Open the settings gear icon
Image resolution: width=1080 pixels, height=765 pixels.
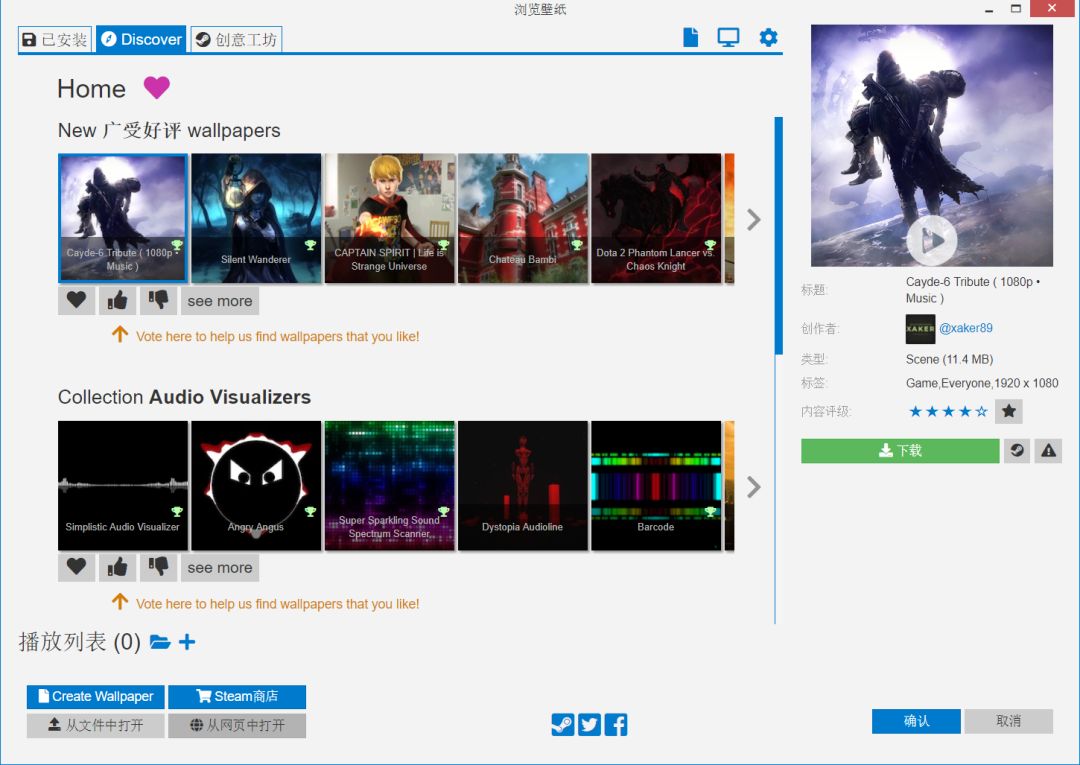768,38
